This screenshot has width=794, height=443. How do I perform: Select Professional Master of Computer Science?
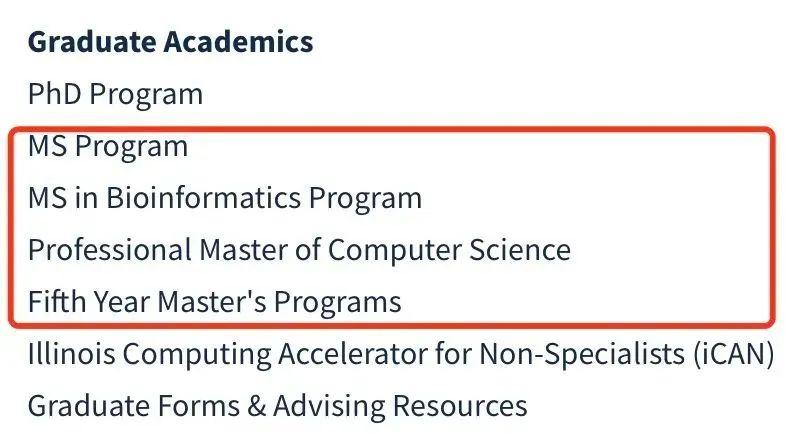[x=299, y=250]
